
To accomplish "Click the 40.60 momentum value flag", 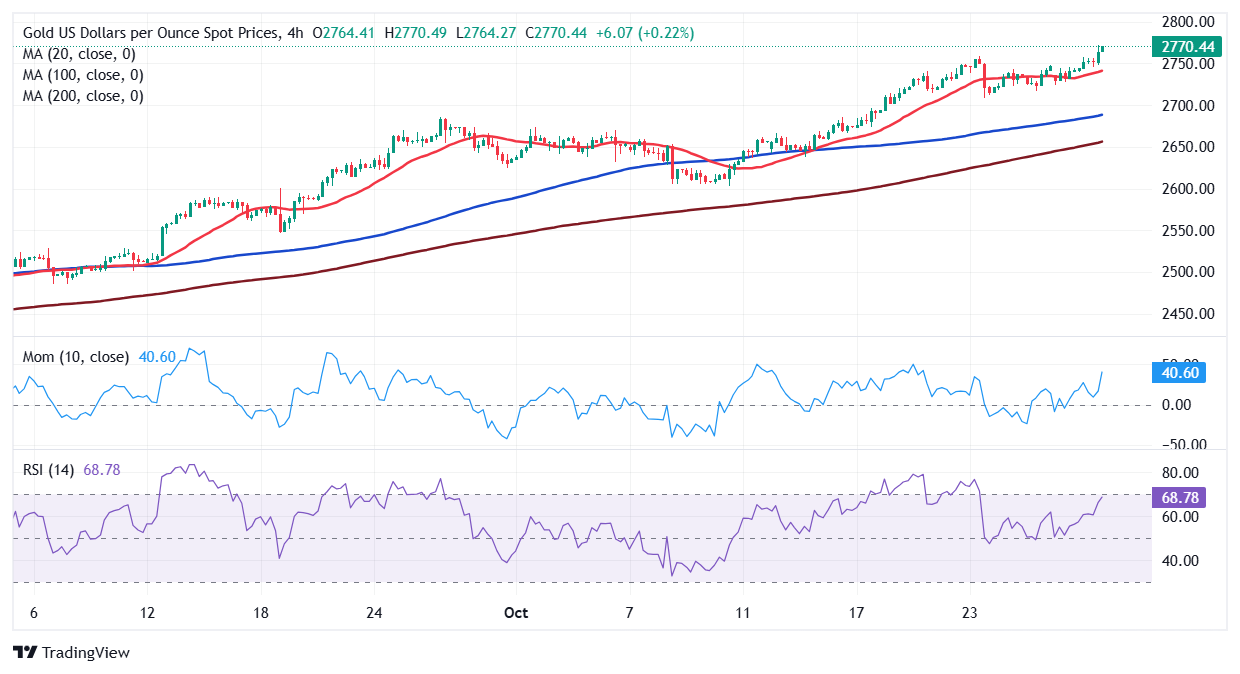I will [1180, 371].
